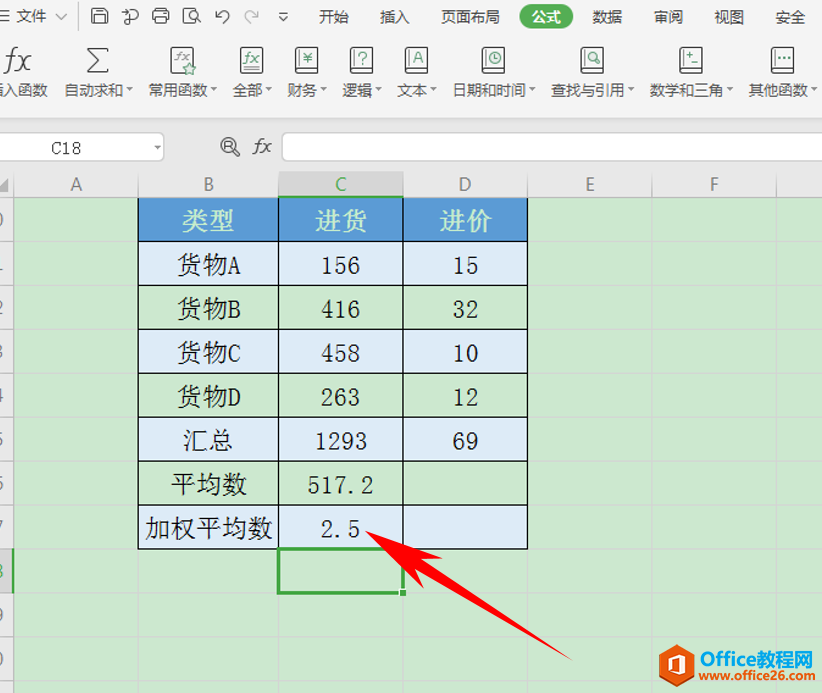
Task: Select column C header
Action: point(341,185)
